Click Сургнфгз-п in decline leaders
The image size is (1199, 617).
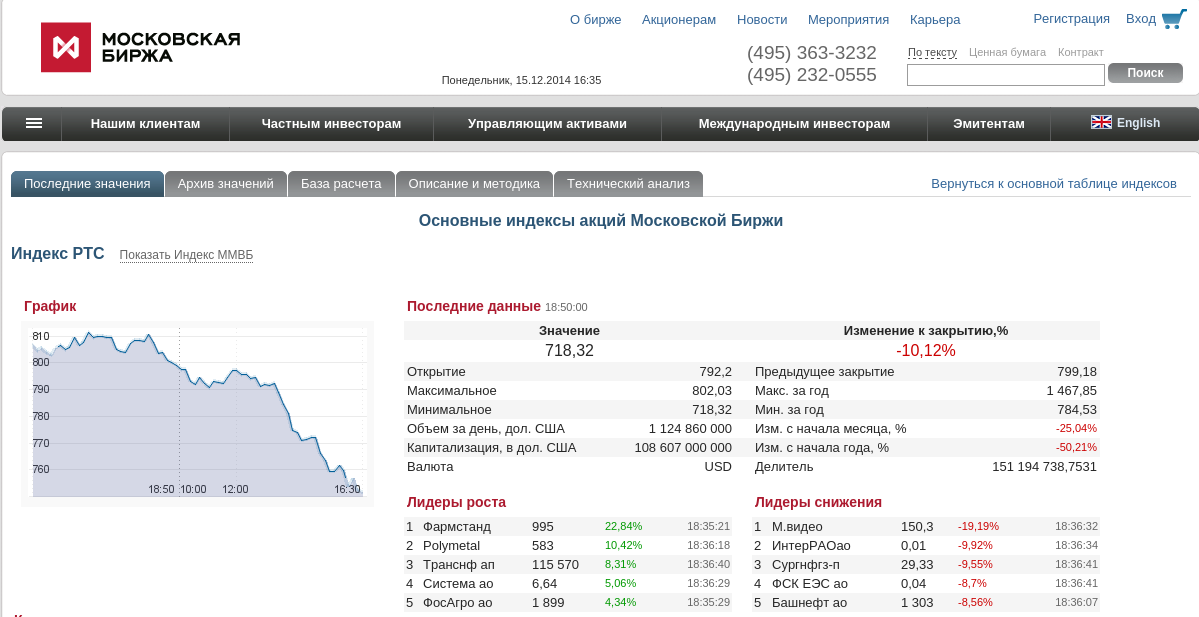click(805, 565)
